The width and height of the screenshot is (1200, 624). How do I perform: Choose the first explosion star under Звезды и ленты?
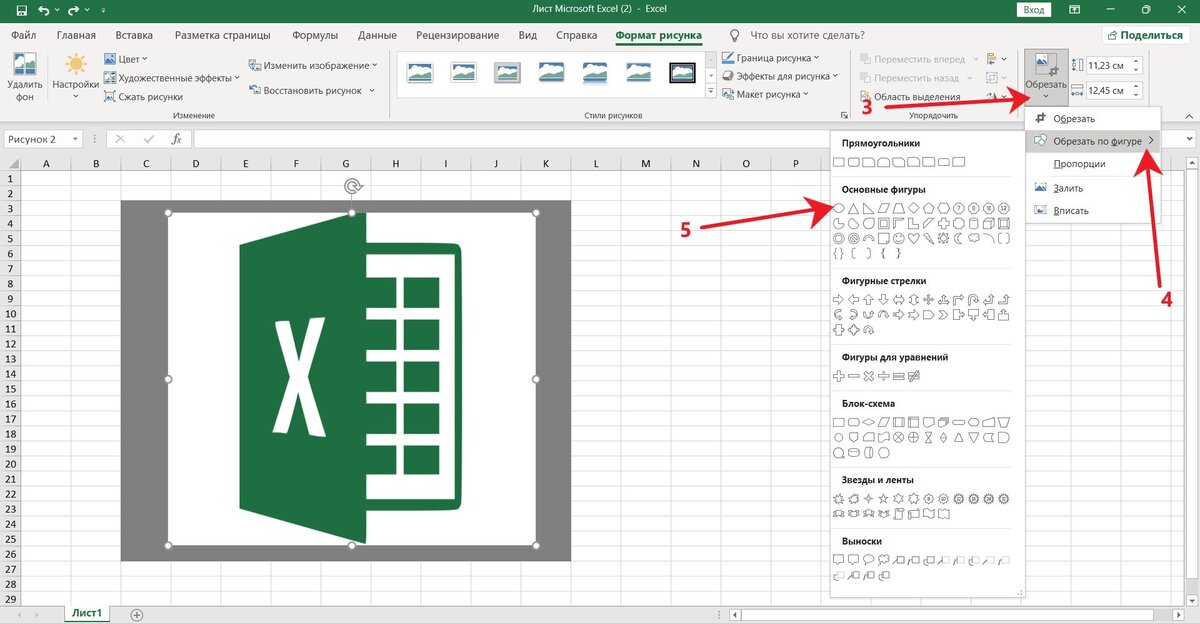click(839, 498)
